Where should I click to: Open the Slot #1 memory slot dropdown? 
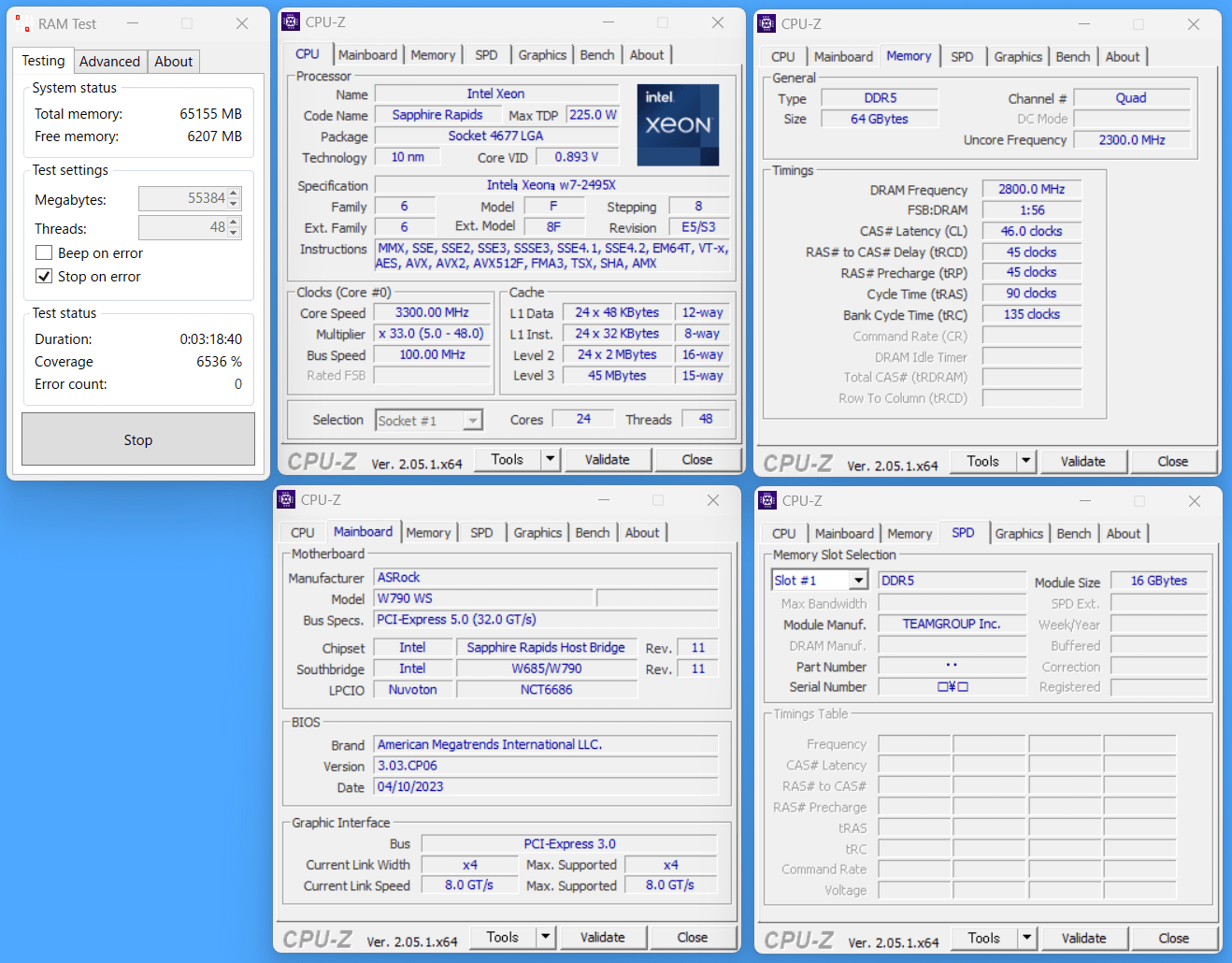point(858,581)
